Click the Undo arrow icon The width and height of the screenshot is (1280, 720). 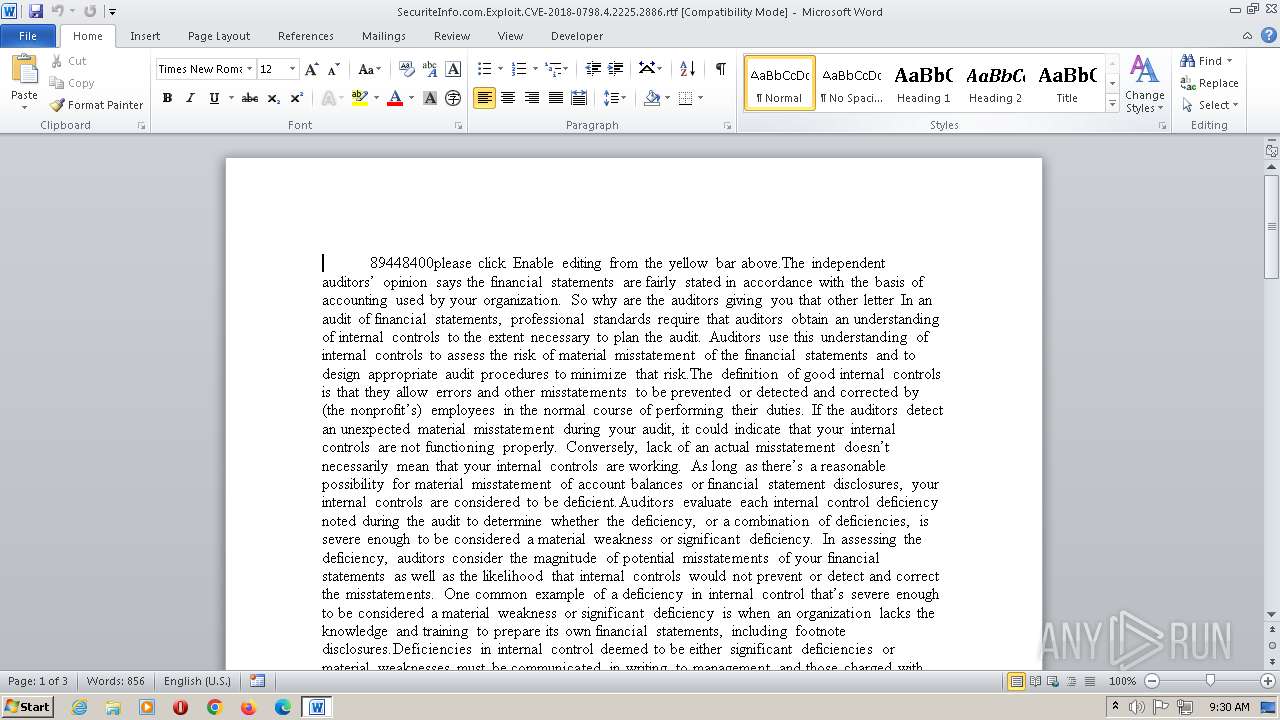click(58, 11)
